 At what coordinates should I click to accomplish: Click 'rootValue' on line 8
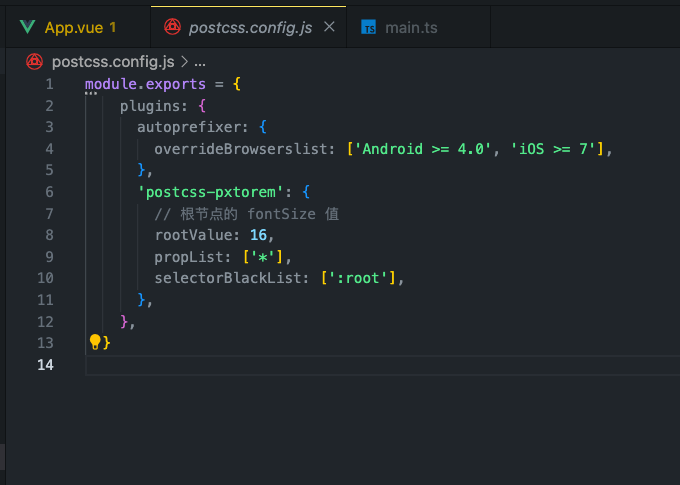point(193,235)
